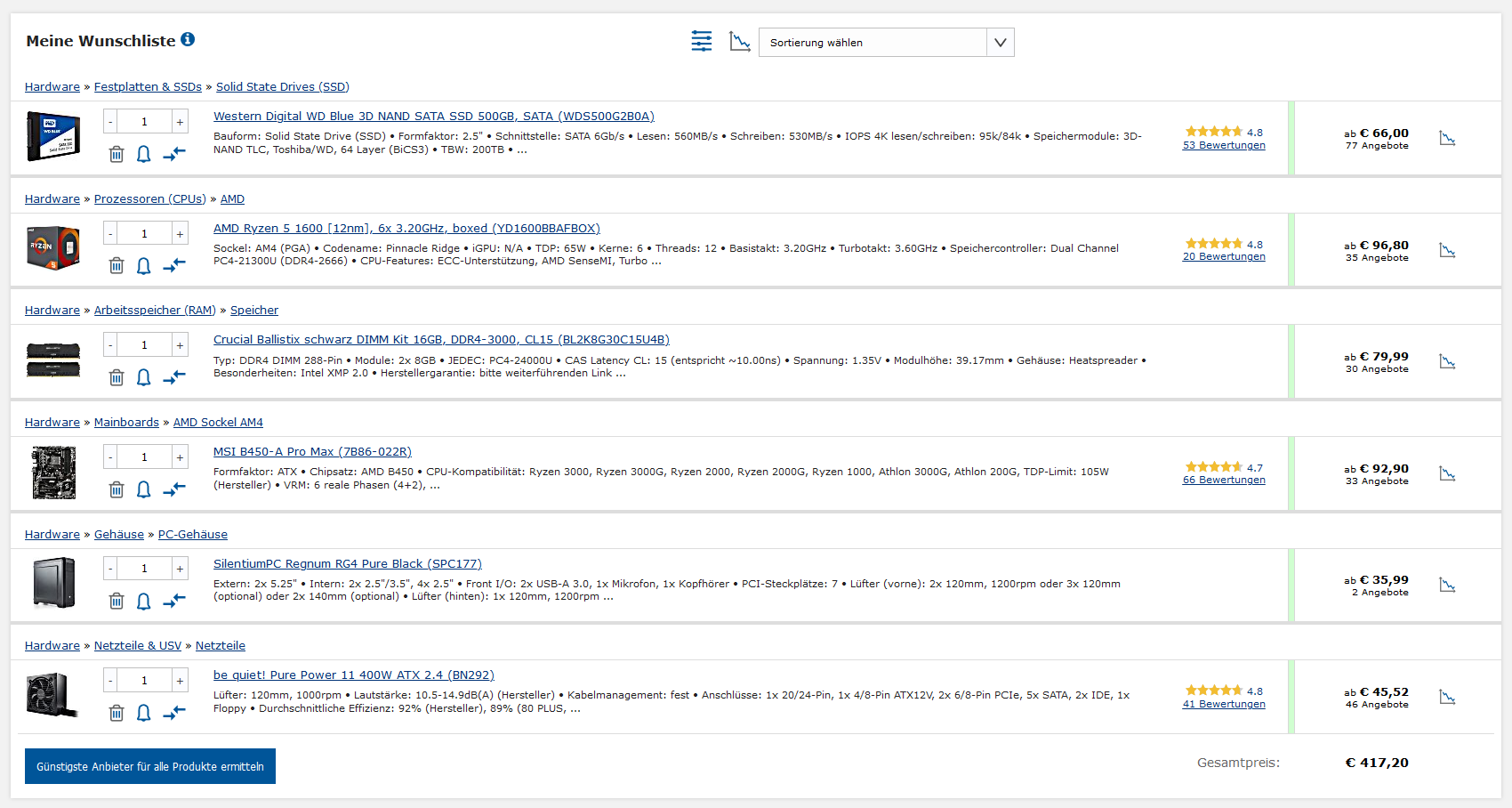Open AMD Ryzen 5 1600 product link
1512x808 pixels.
(406, 229)
